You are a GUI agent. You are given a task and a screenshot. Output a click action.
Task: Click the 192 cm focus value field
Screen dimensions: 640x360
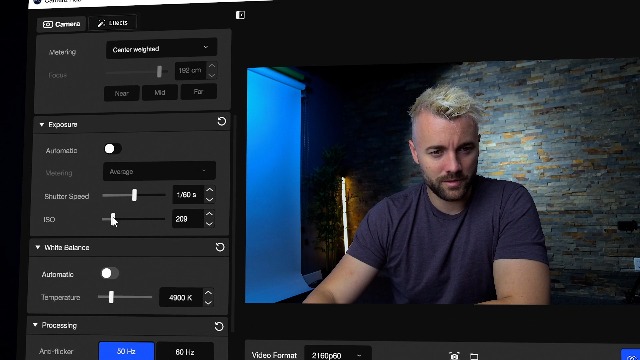190,71
